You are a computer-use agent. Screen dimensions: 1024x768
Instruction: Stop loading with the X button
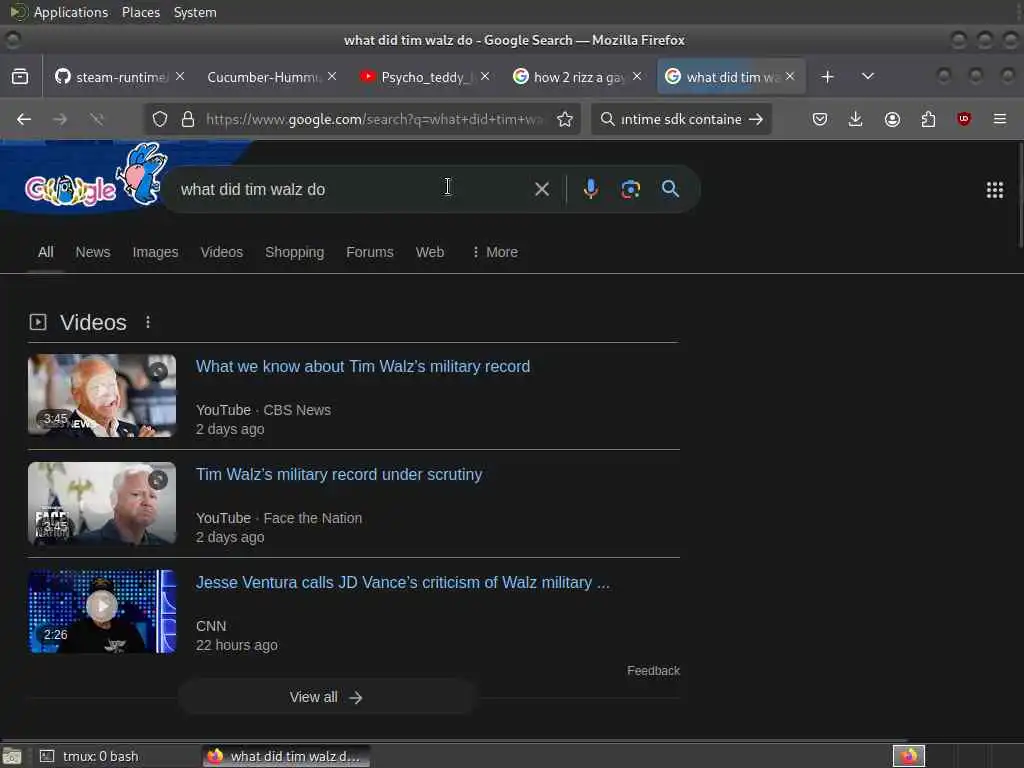[97, 119]
